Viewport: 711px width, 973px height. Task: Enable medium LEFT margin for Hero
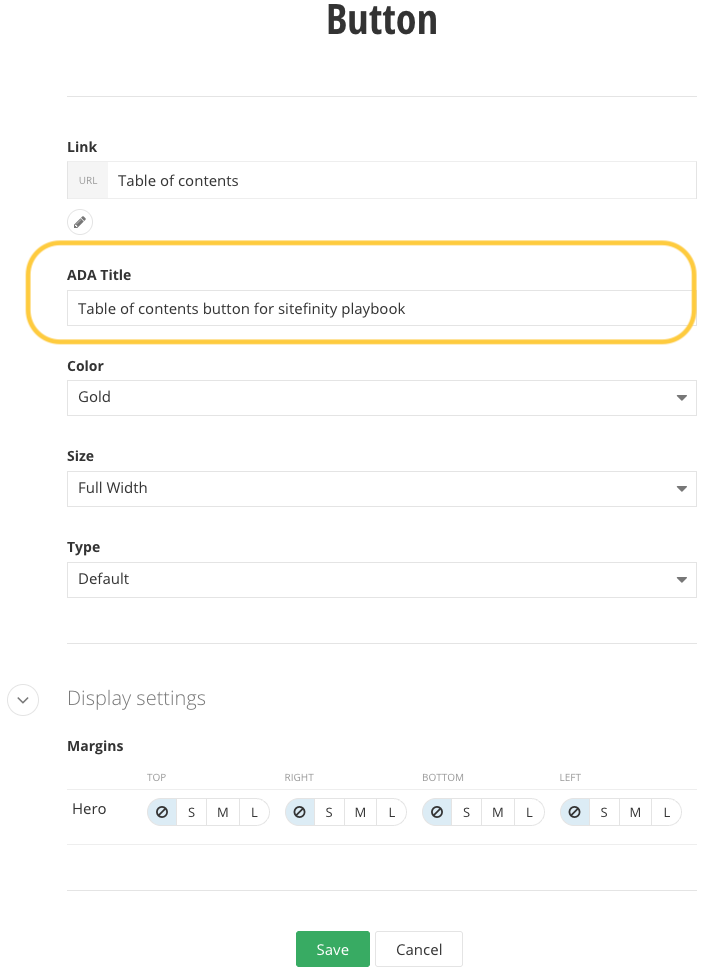coord(635,811)
